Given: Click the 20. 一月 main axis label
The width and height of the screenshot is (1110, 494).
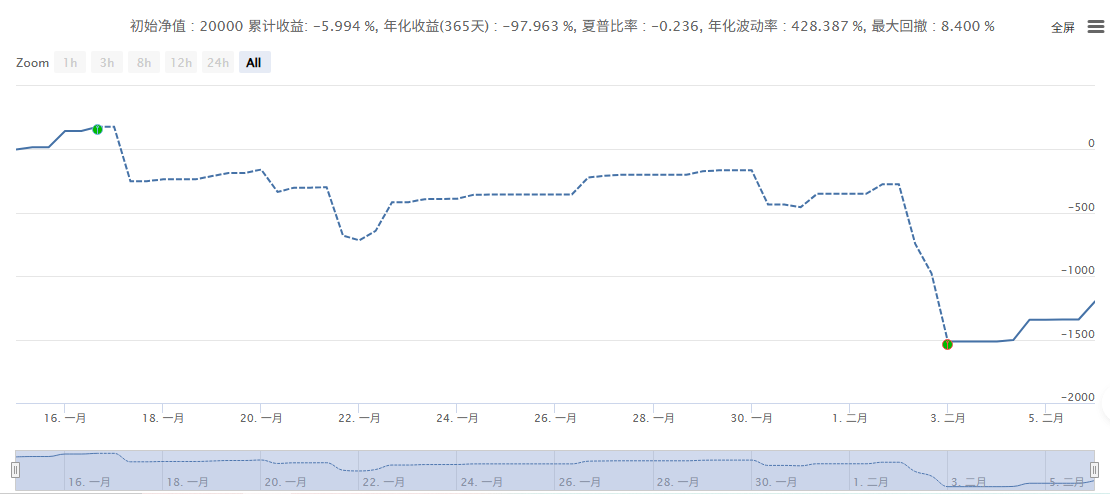Looking at the screenshot, I should click(261, 418).
